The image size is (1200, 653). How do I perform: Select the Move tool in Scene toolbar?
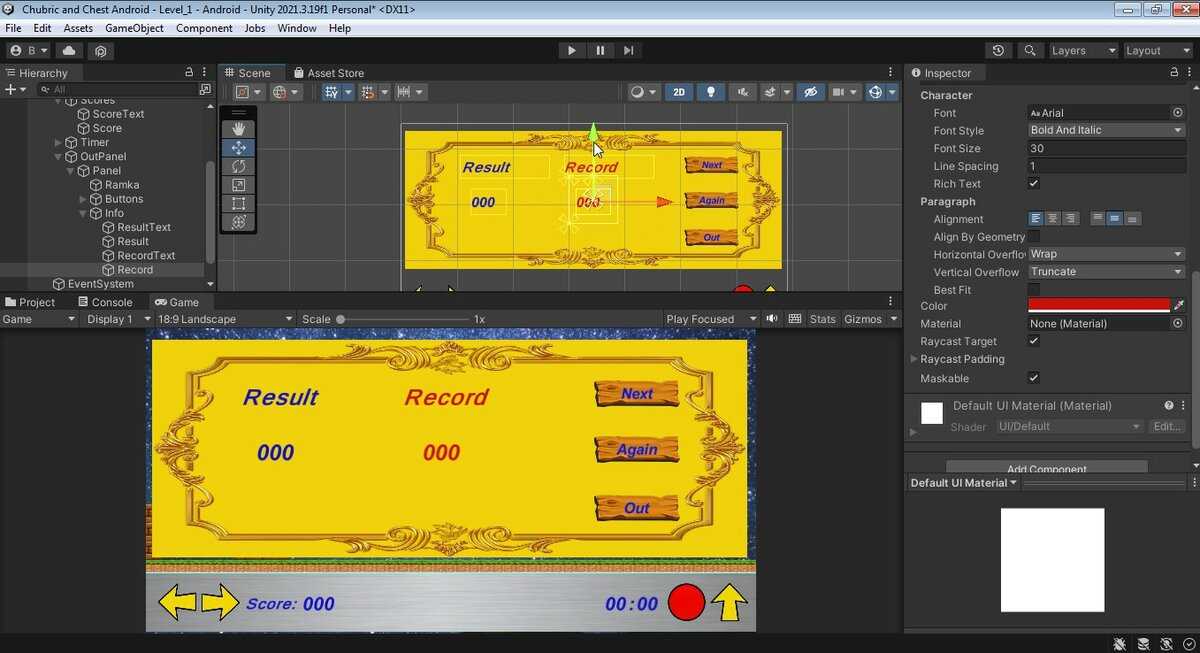(x=238, y=147)
